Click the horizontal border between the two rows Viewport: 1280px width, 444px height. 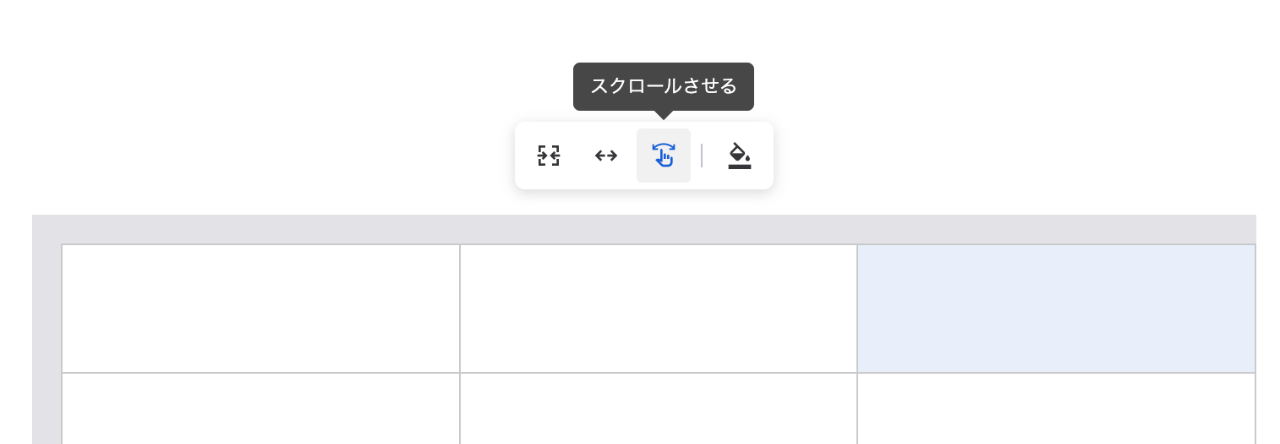pos(658,373)
